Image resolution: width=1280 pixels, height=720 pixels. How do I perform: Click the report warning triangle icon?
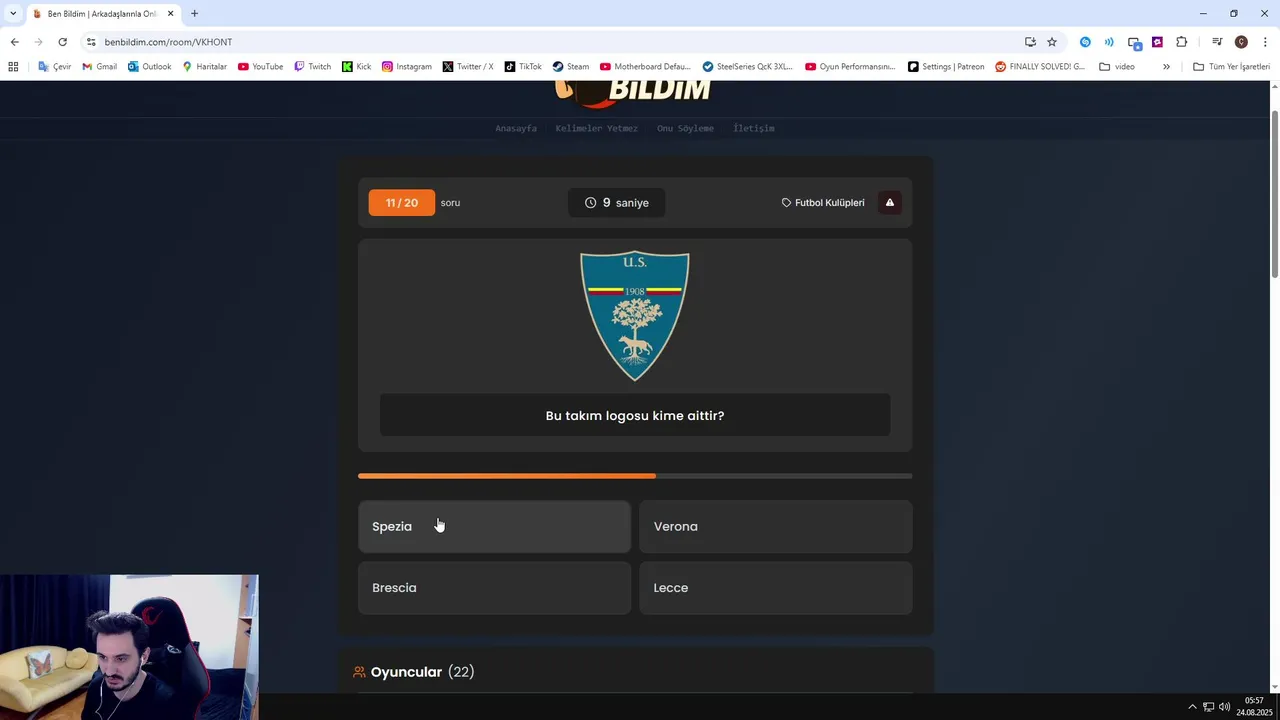[x=889, y=203]
